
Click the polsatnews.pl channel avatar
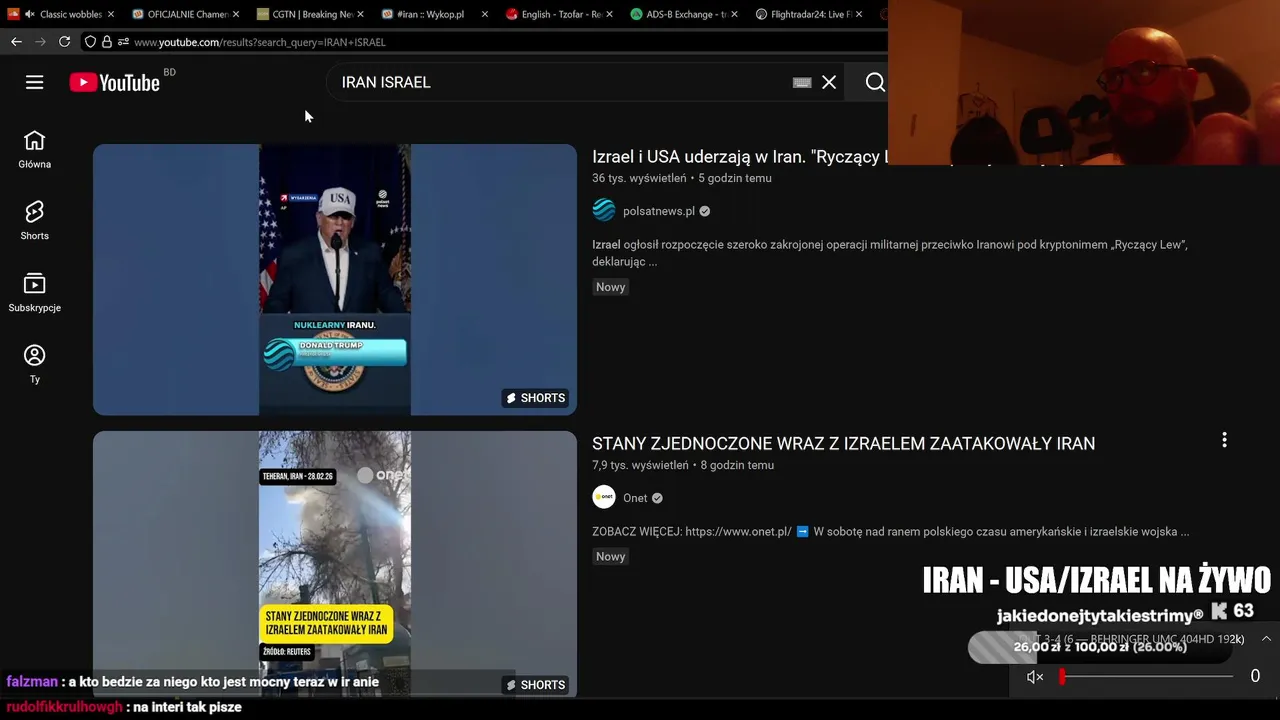pos(604,210)
